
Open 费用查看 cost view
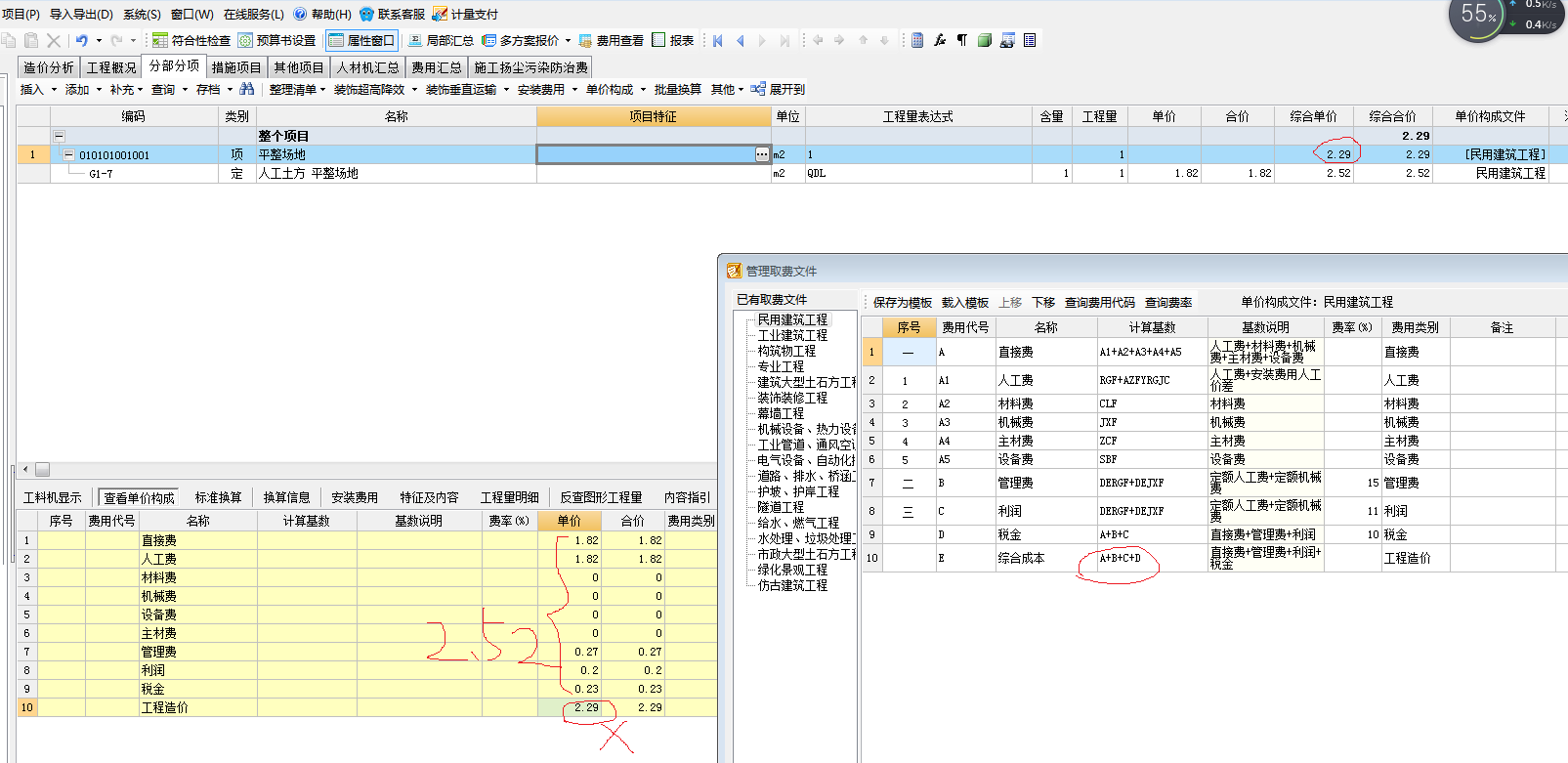(x=612, y=40)
